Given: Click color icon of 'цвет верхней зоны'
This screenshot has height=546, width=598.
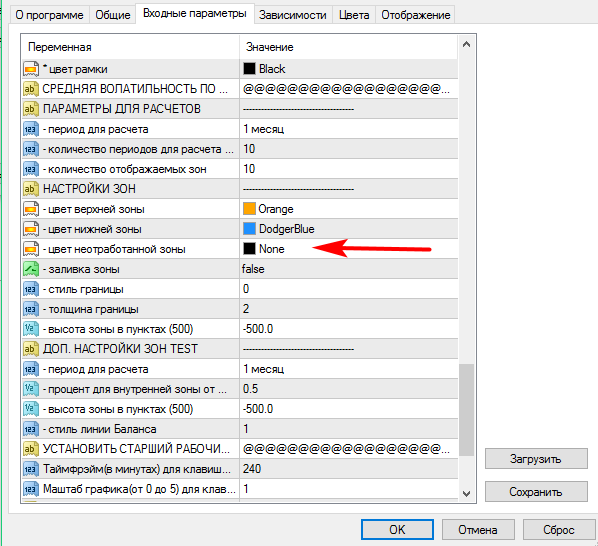Looking at the screenshot, I should pos(31,209).
